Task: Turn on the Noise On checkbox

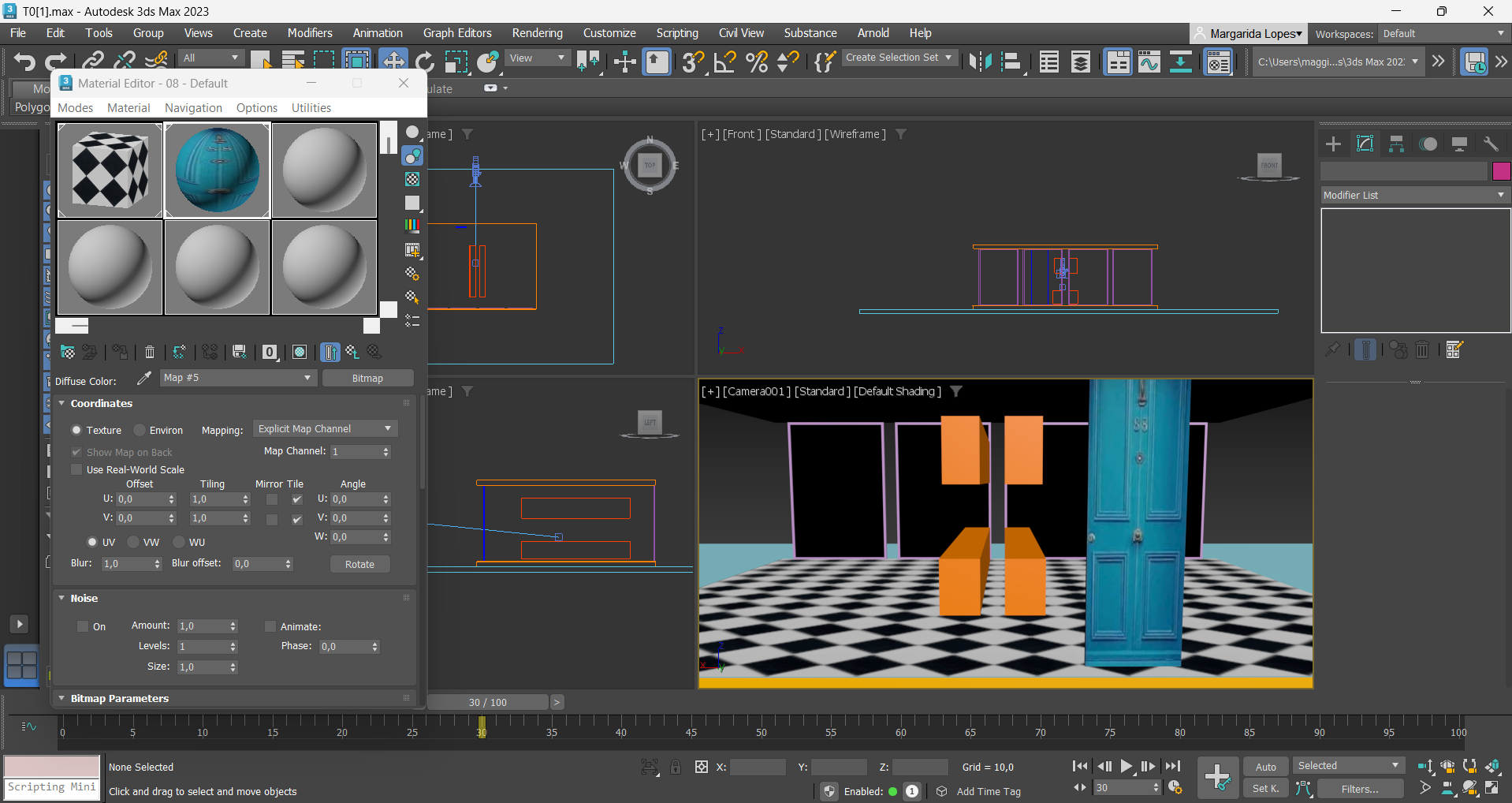Action: tap(83, 626)
